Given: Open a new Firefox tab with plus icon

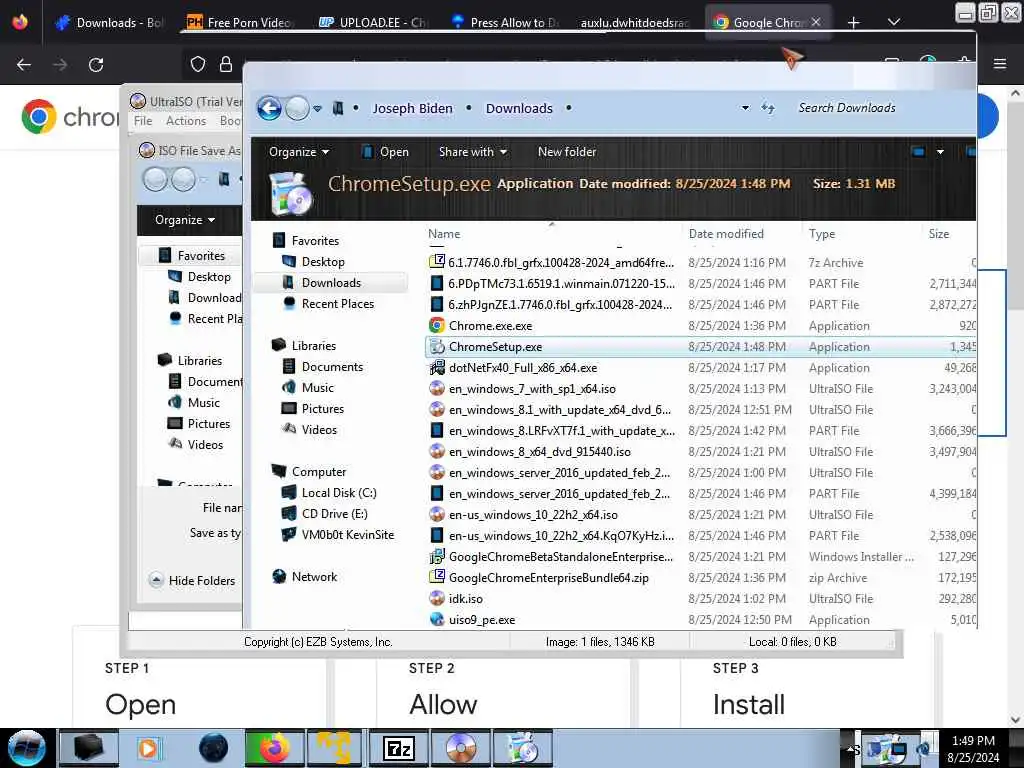Looking at the screenshot, I should [854, 23].
